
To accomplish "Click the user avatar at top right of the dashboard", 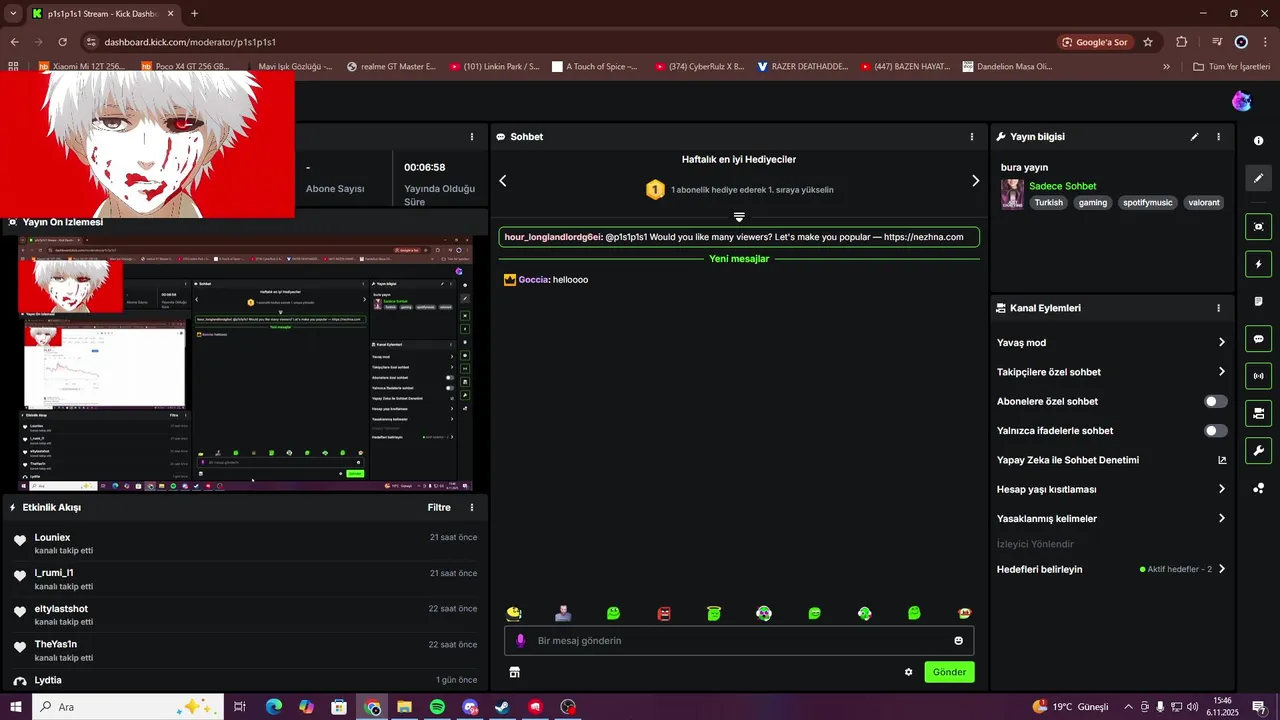I will coord(1241,101).
